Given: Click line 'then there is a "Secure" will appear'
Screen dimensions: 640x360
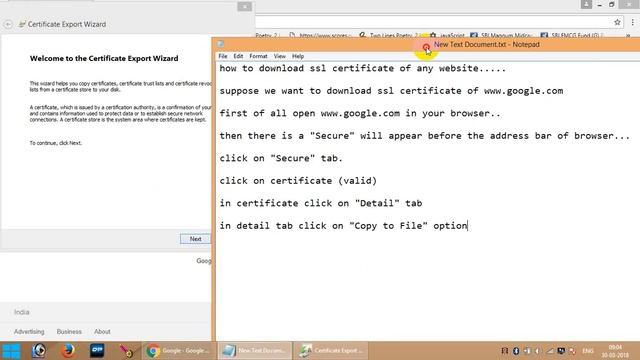Looking at the screenshot, I should [x=424, y=136].
